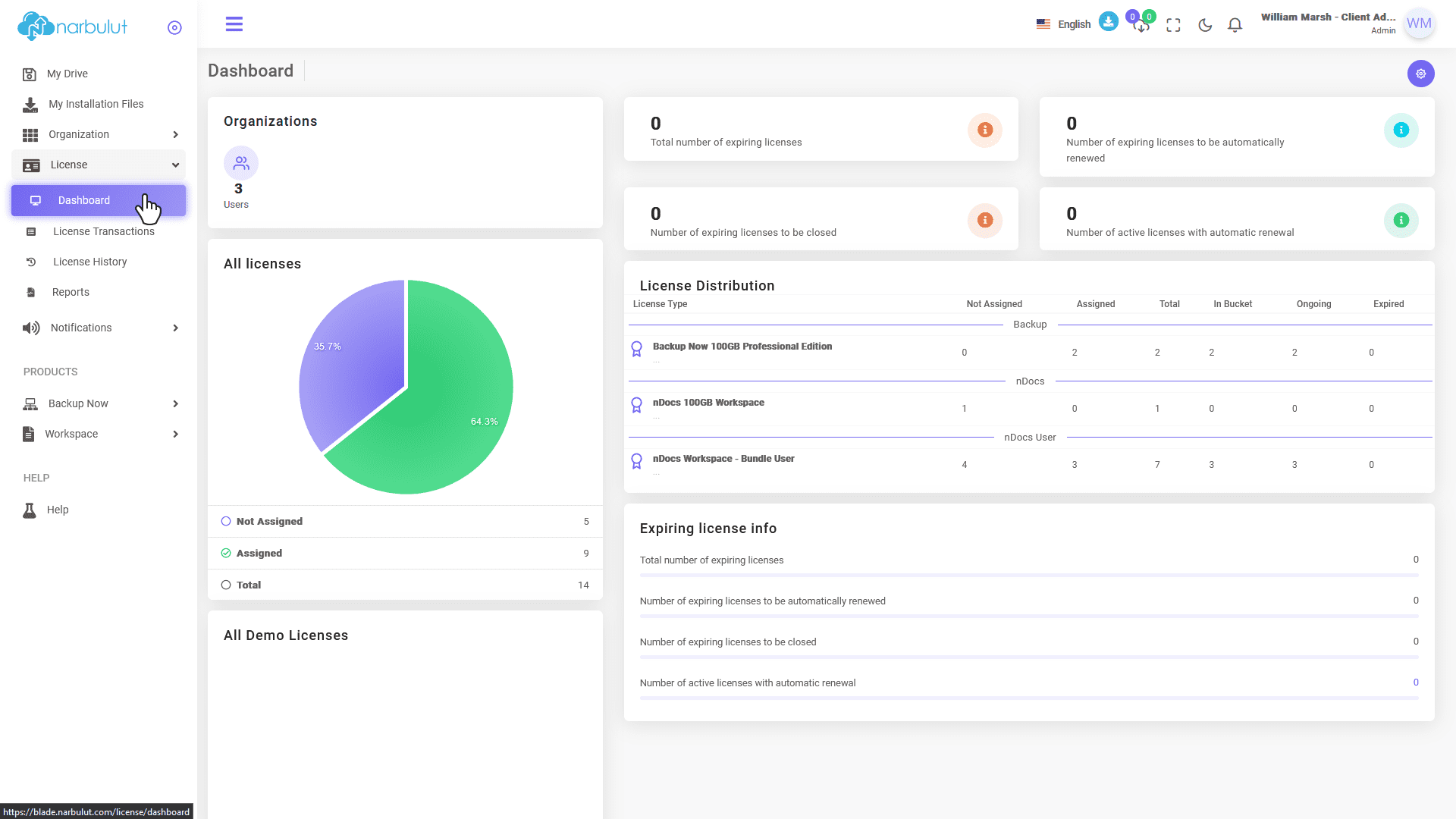This screenshot has height=819, width=1456.
Task: Click info icon for automatically renewed expiring licenses
Action: point(1401,130)
